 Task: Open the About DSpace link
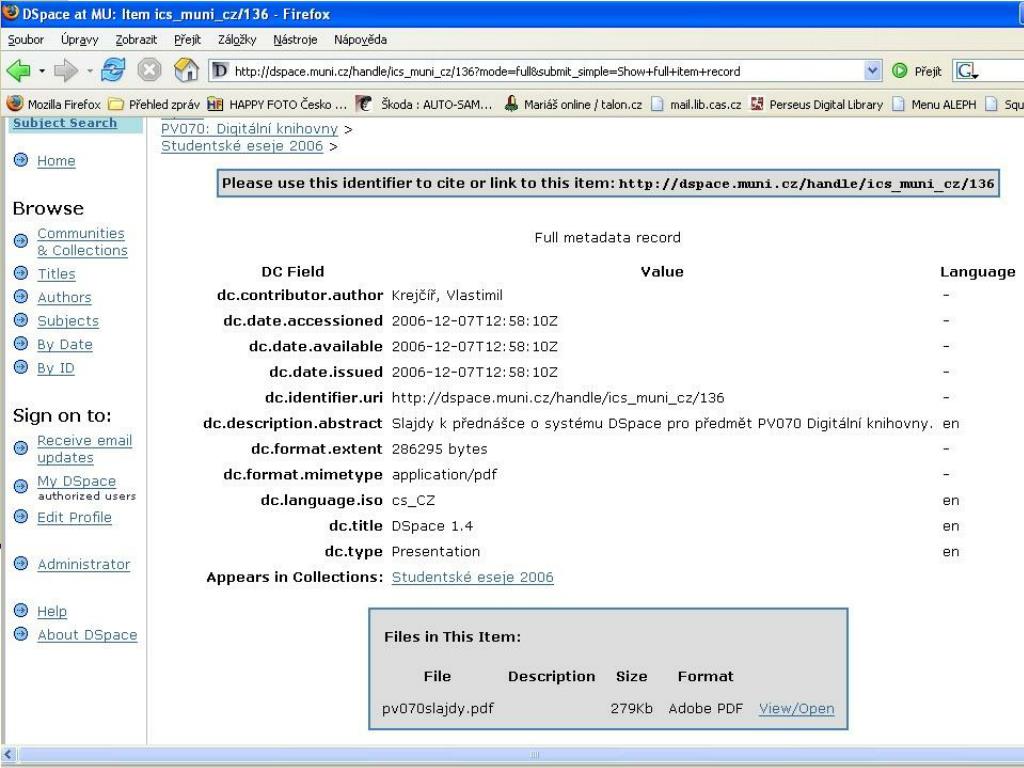[87, 635]
